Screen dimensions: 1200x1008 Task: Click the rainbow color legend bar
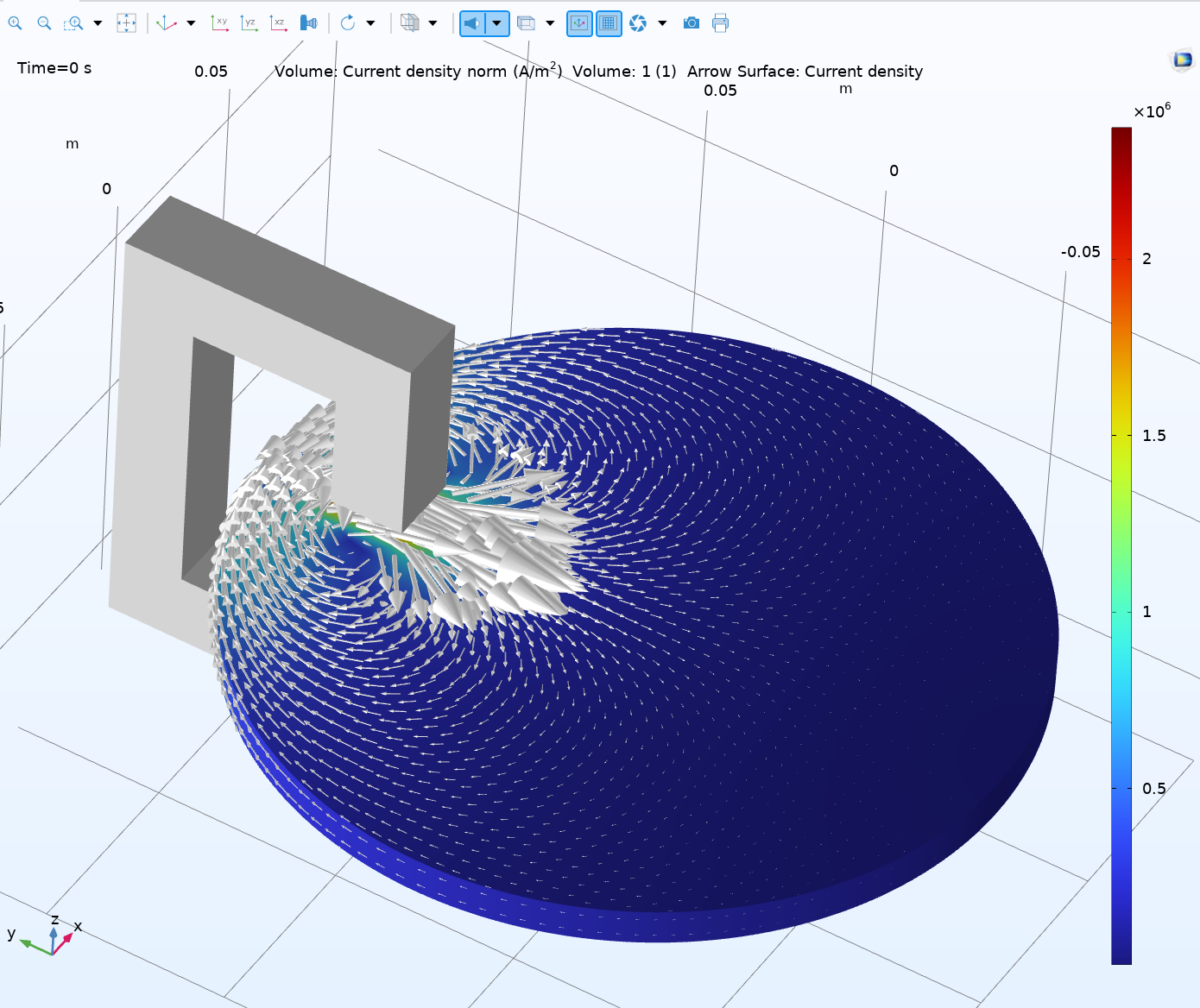(x=1121, y=545)
